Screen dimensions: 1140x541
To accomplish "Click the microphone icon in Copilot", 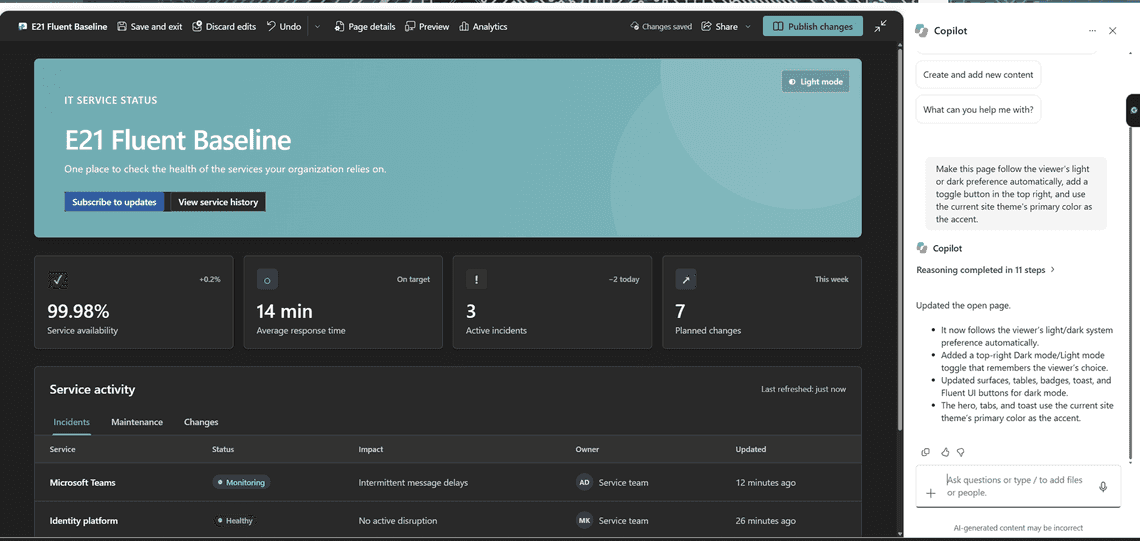I will [1103, 486].
